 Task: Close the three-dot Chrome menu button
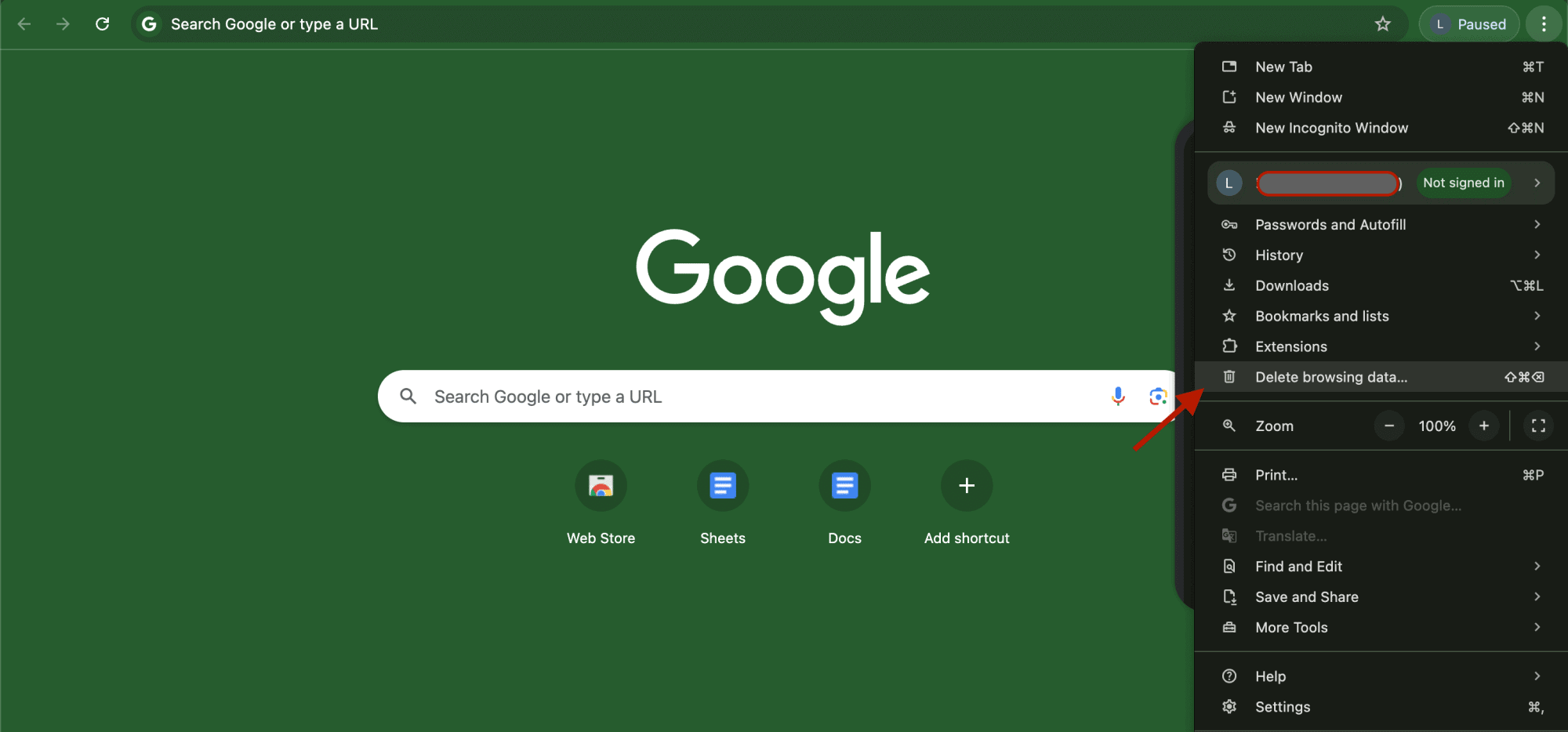(x=1544, y=24)
